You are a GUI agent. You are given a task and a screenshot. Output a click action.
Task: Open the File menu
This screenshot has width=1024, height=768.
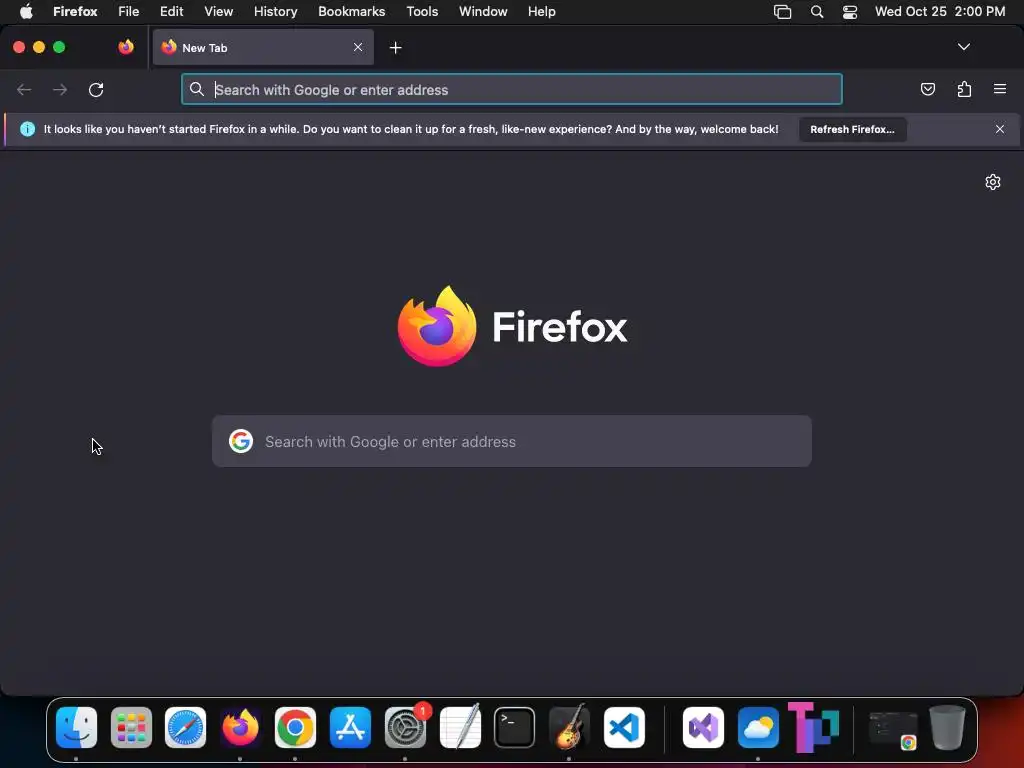coord(128,12)
